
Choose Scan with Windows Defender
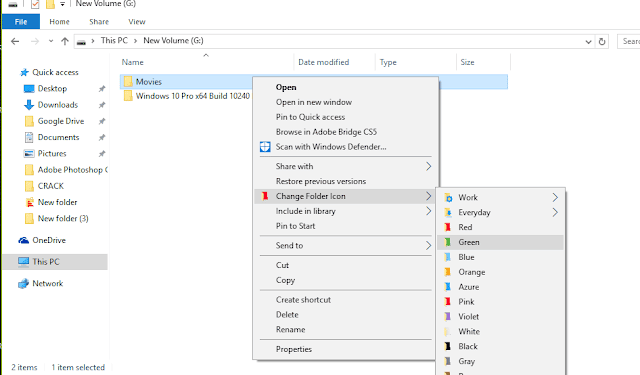click(x=345, y=147)
